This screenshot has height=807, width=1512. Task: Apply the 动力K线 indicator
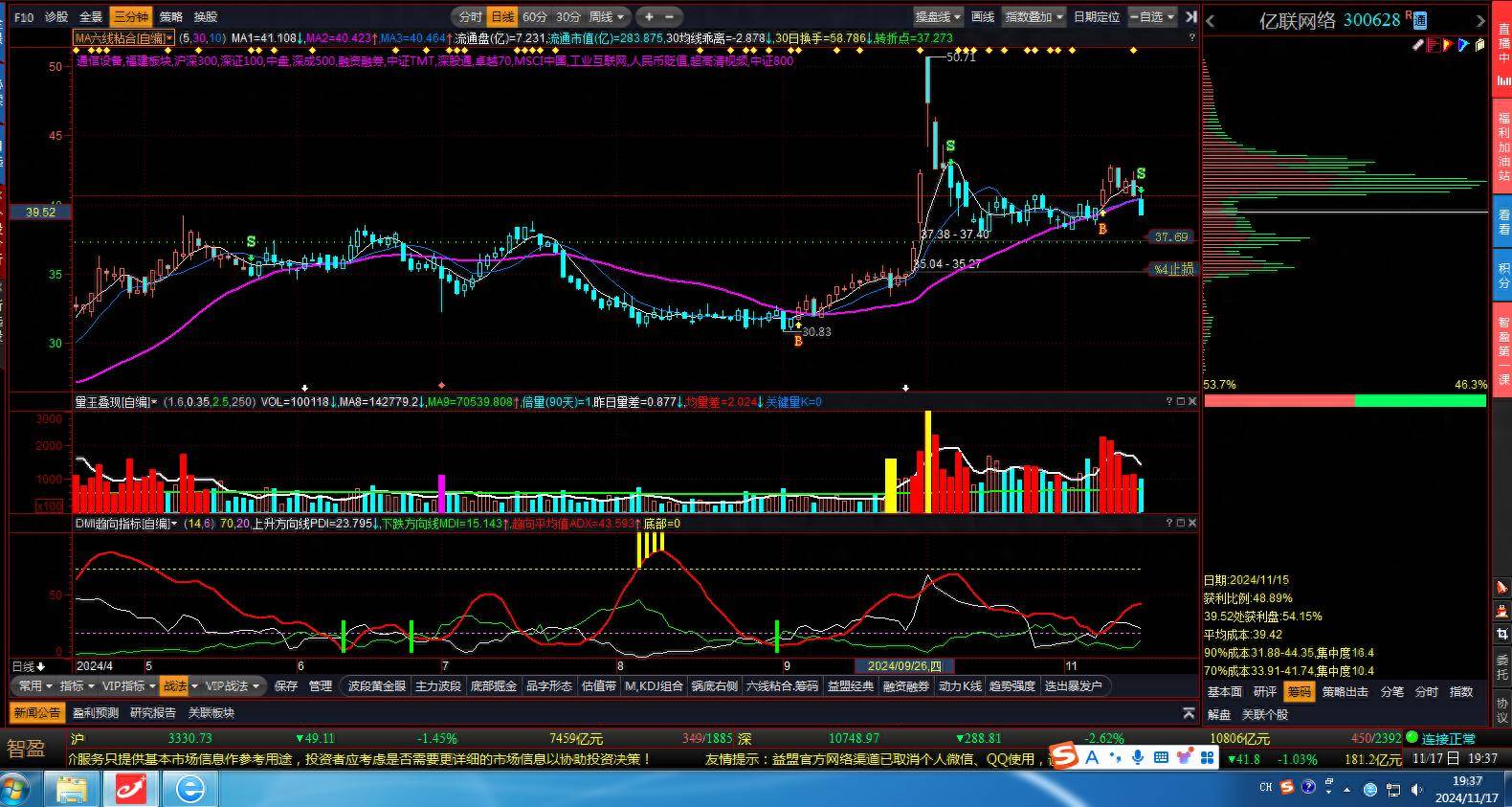(x=960, y=685)
